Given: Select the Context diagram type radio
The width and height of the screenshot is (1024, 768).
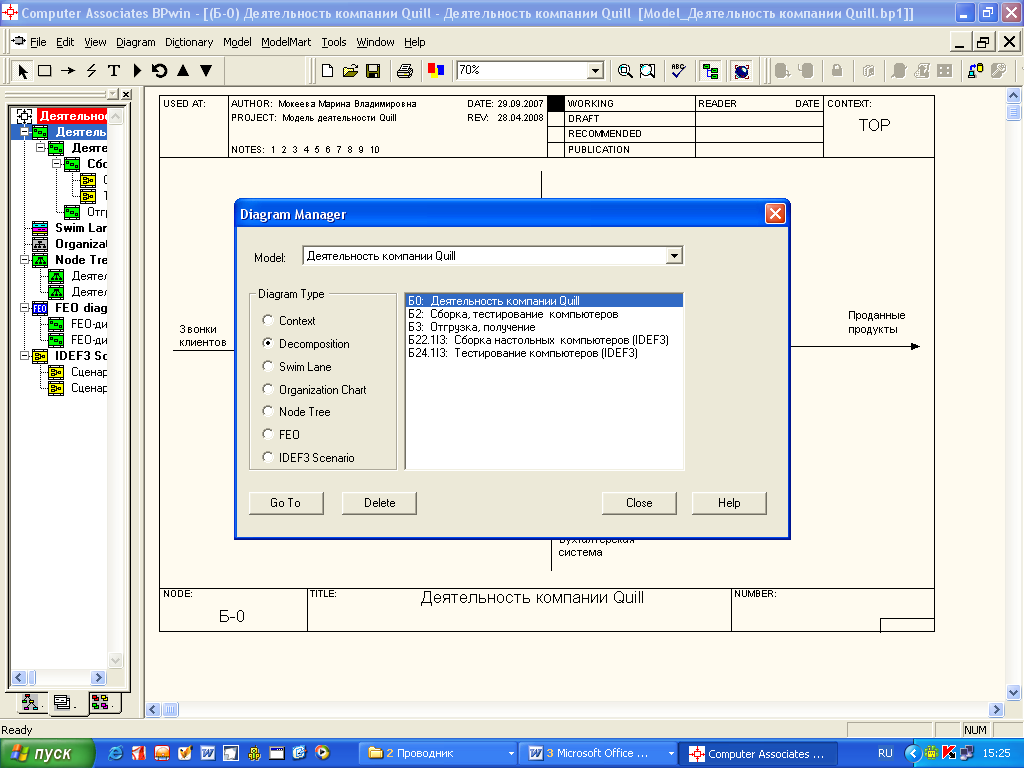Looking at the screenshot, I should coord(268,320).
